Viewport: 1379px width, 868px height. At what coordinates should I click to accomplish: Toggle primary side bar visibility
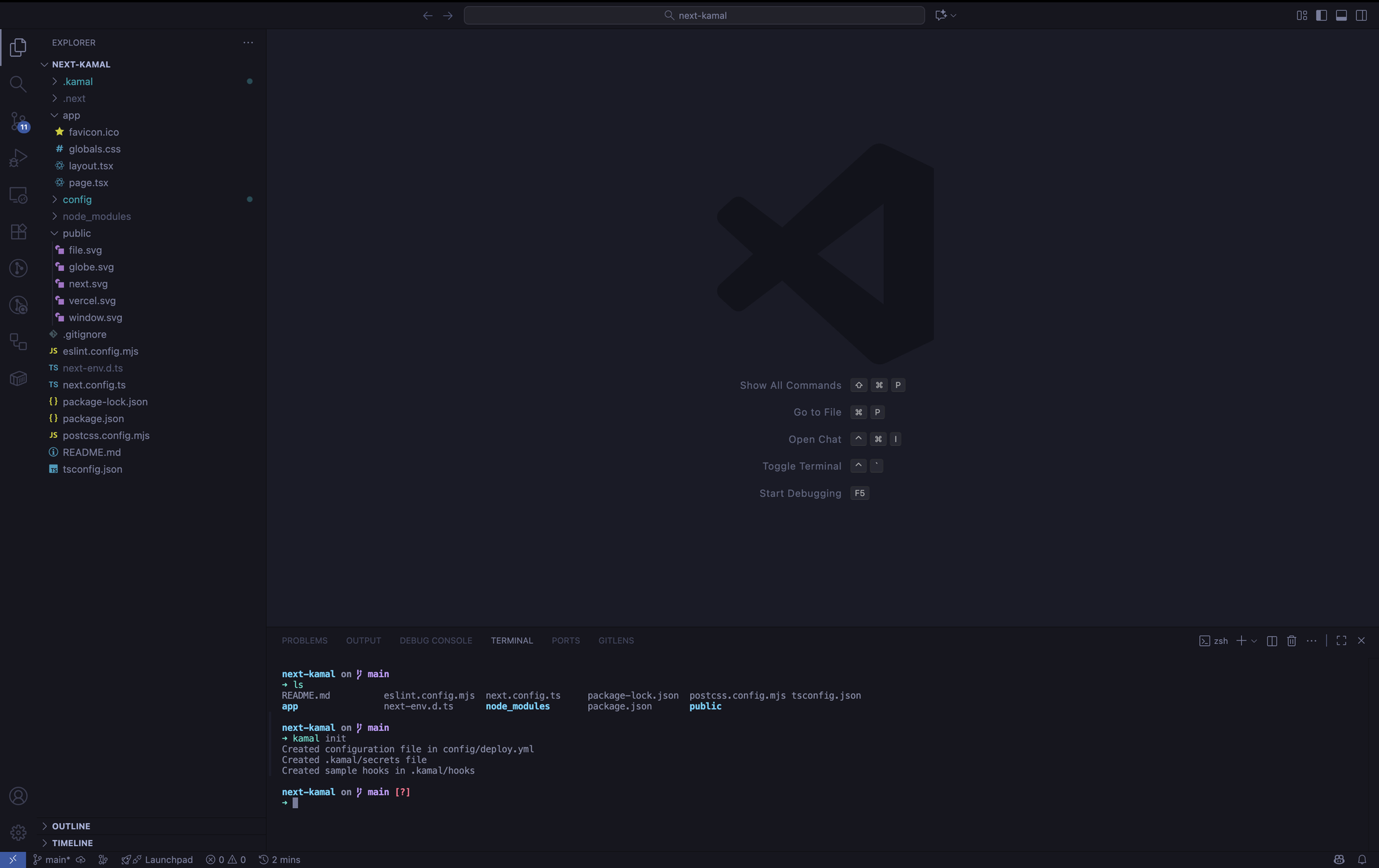[x=1321, y=15]
